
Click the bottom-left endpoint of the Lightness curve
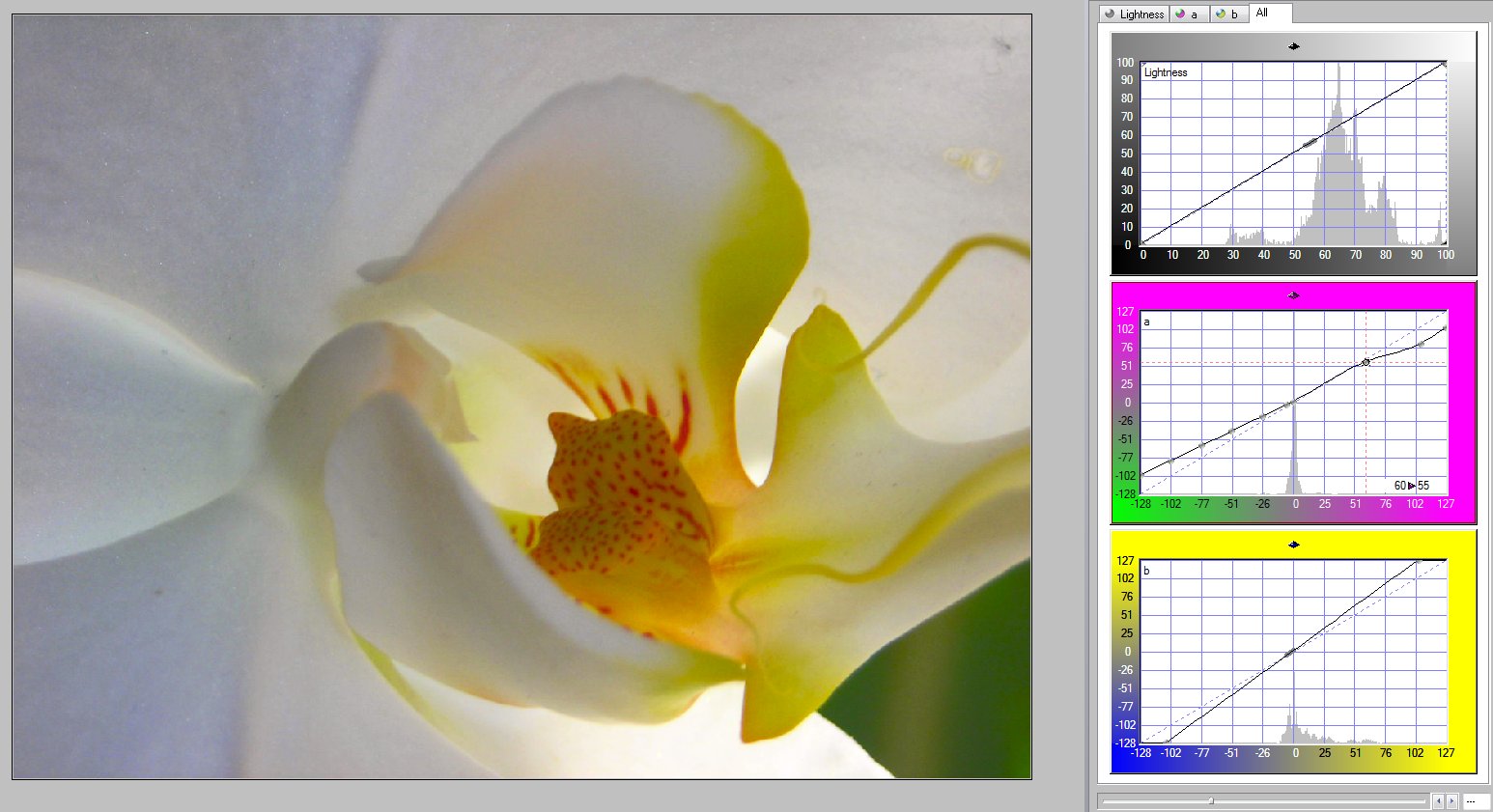(1142, 243)
